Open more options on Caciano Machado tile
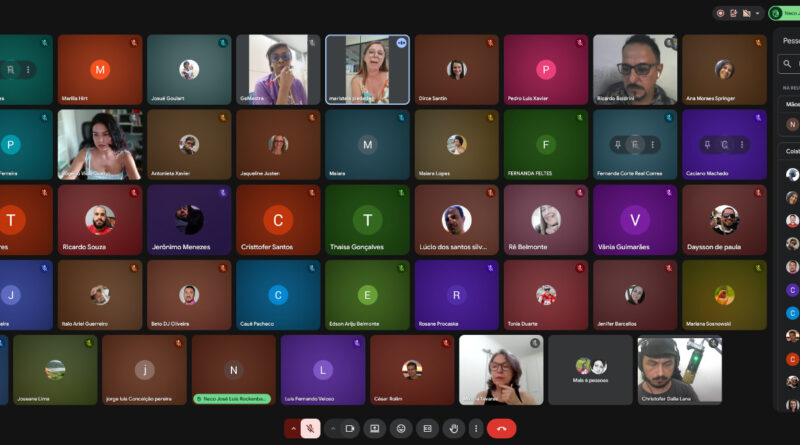This screenshot has height=445, width=800. click(742, 145)
